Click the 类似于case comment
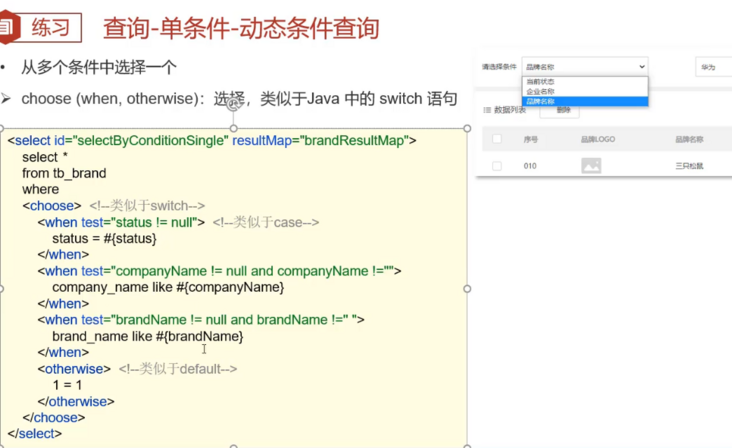The width and height of the screenshot is (732, 448). click(x=266, y=222)
